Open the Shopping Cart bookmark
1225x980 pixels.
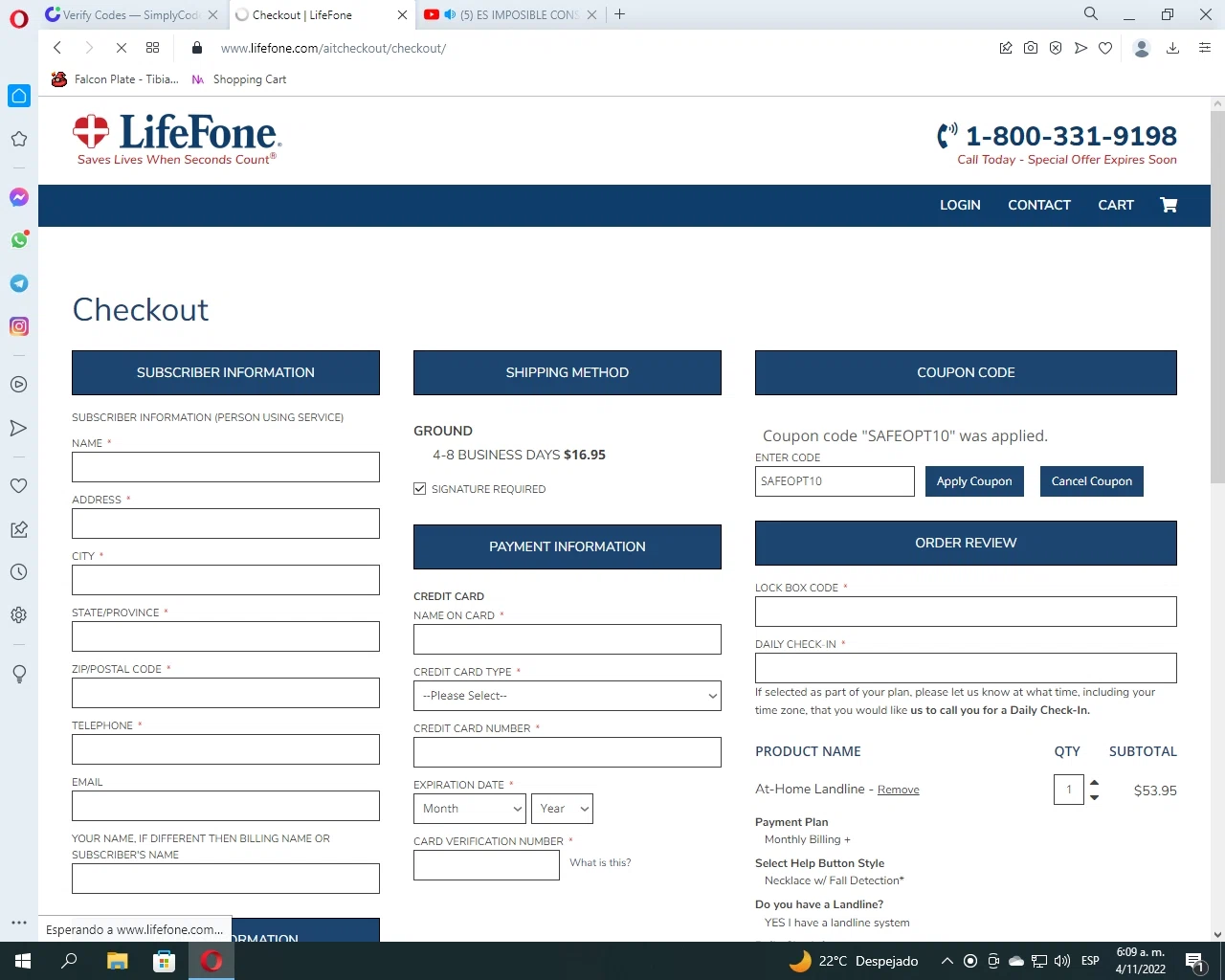point(238,79)
